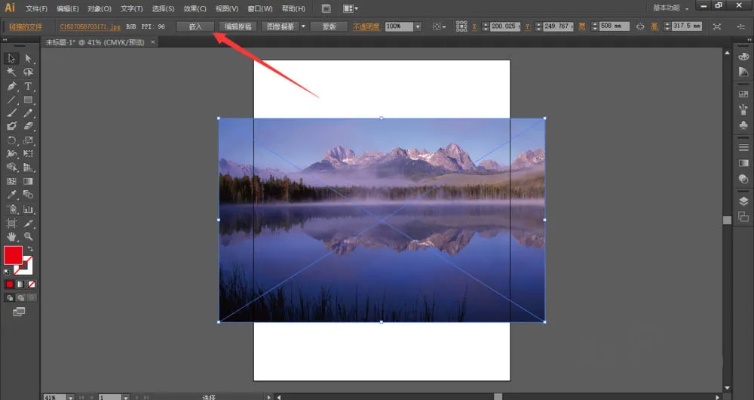Viewport: 754px width, 400px height.
Task: Select the Zoom magnifier tool
Action: [28, 237]
